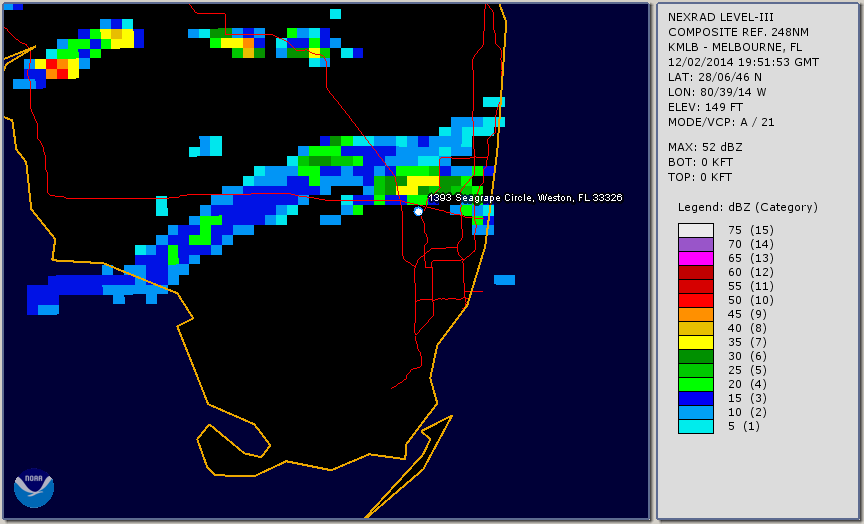The width and height of the screenshot is (864, 524).
Task: Click the MODE/VCP: A / 21 line
Action: click(721, 122)
